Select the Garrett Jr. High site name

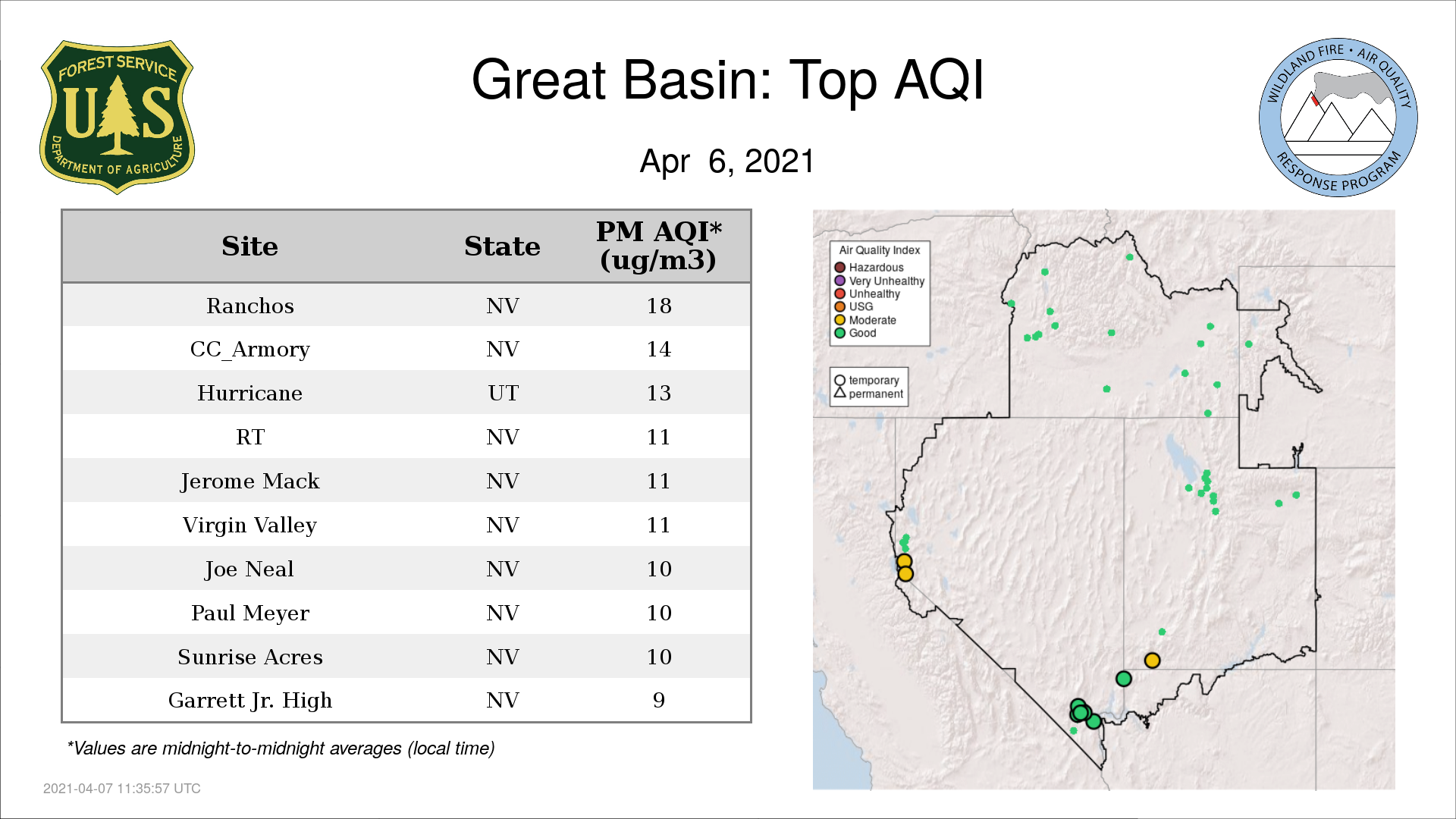coord(250,701)
